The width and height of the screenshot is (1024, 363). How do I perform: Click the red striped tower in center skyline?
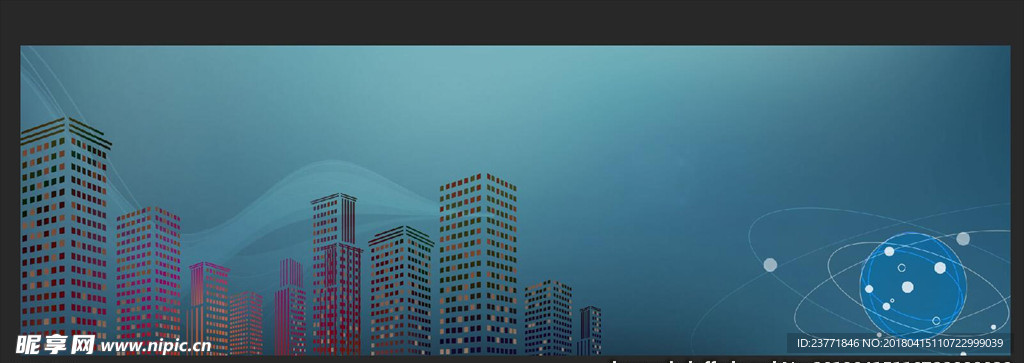pos(336,274)
